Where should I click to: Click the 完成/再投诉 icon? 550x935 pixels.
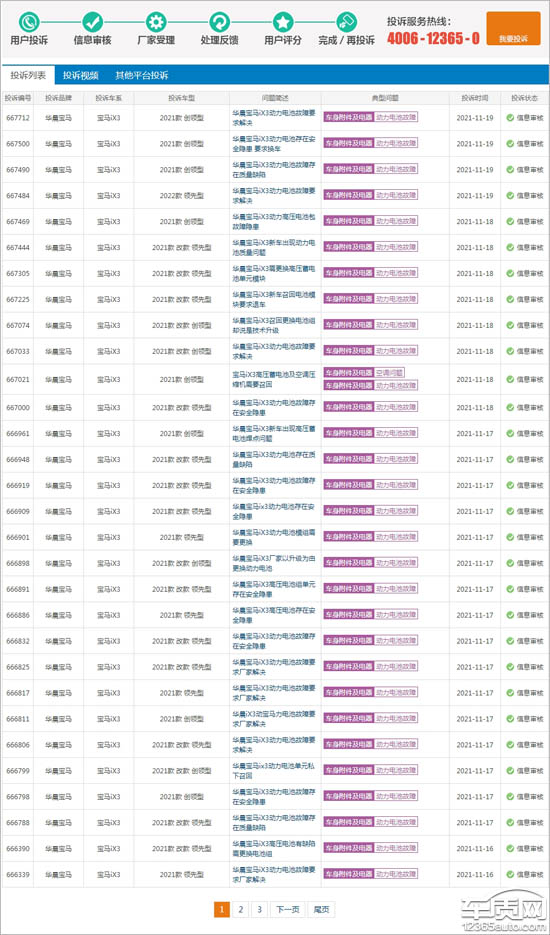click(346, 23)
